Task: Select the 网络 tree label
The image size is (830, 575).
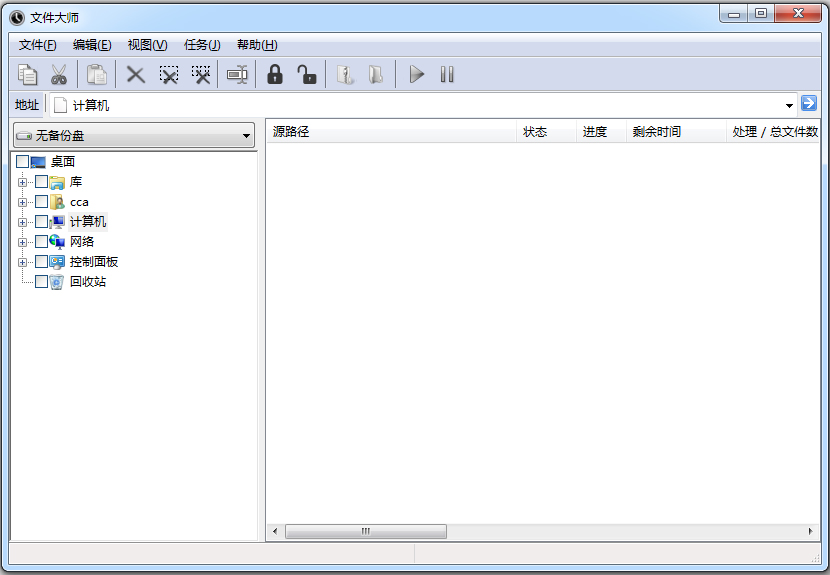Action: (82, 242)
